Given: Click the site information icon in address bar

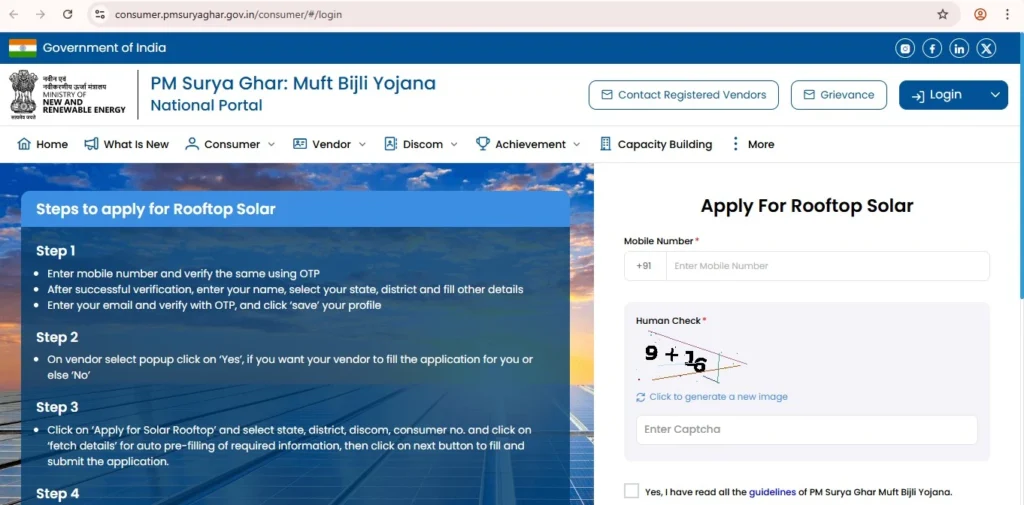Looking at the screenshot, I should pyautogui.click(x=99, y=14).
